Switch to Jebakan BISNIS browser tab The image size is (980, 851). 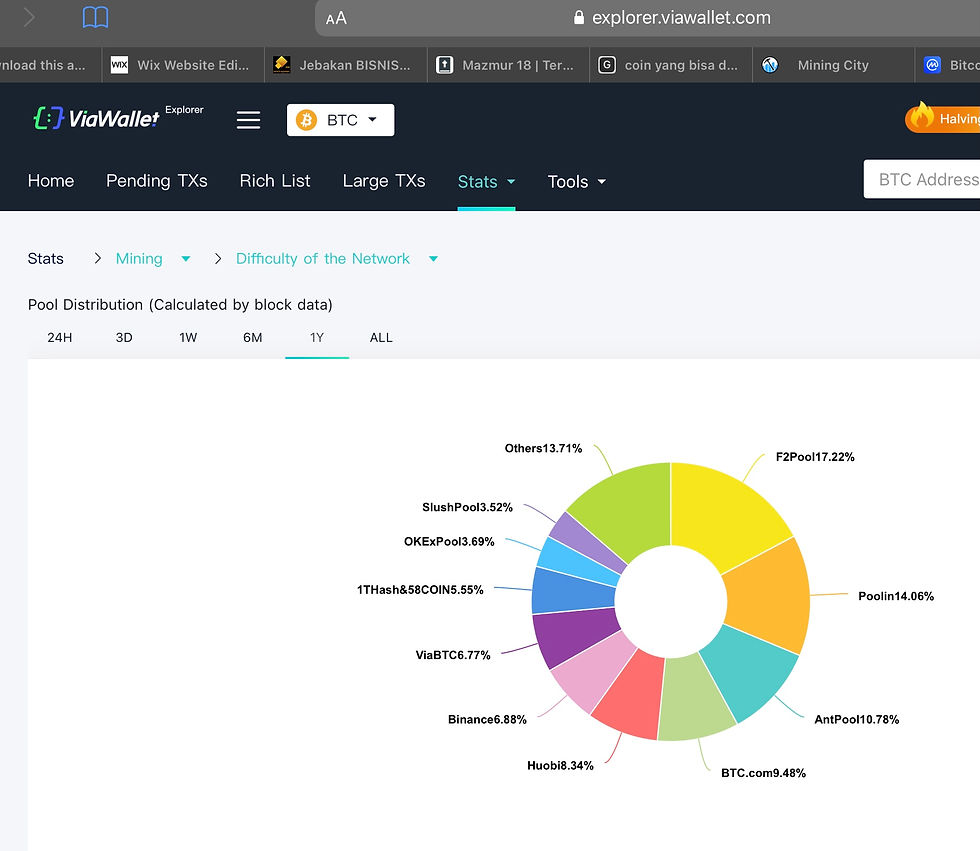tap(346, 65)
